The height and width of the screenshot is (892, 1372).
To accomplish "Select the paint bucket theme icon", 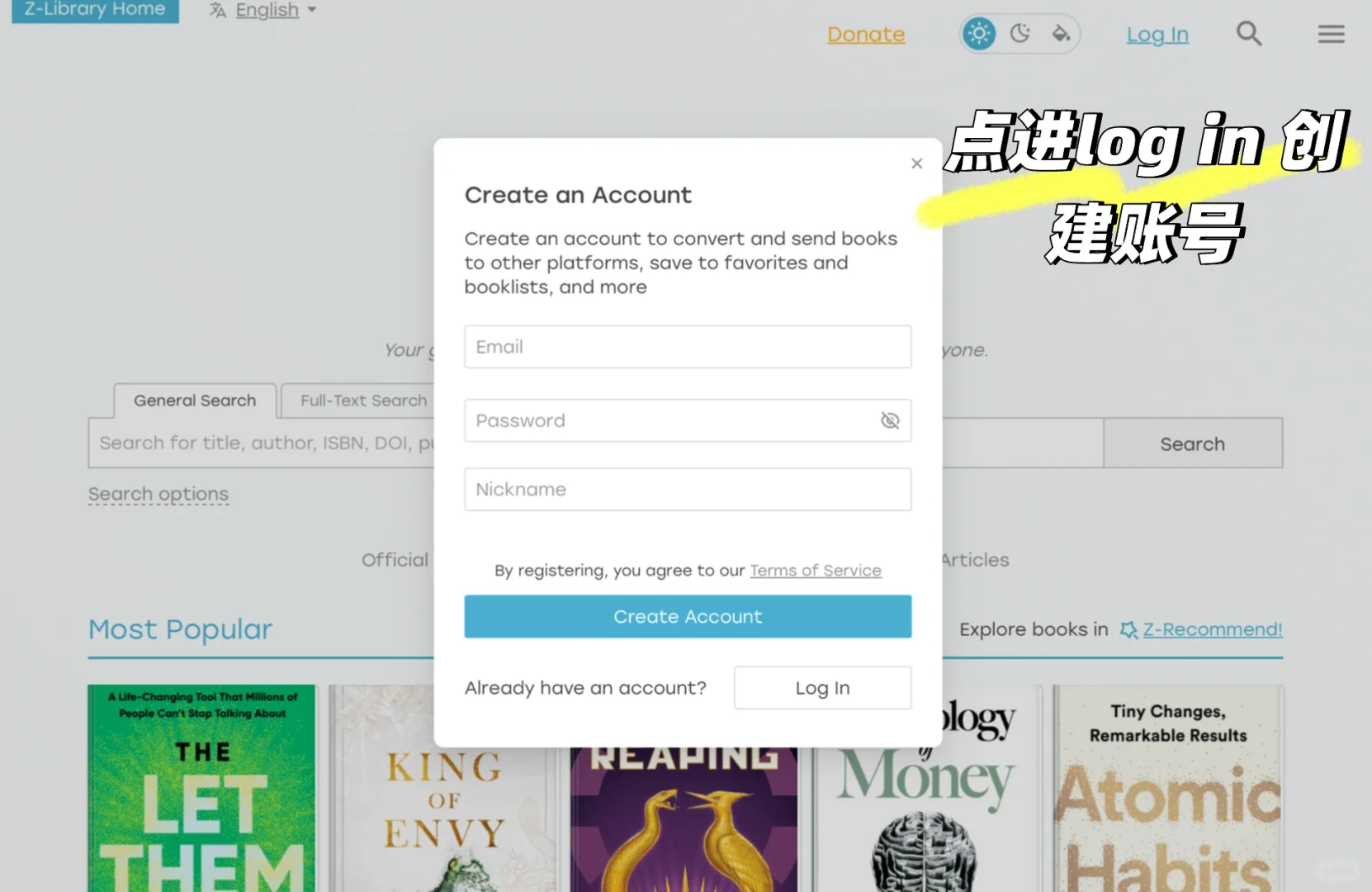I will pyautogui.click(x=1061, y=34).
